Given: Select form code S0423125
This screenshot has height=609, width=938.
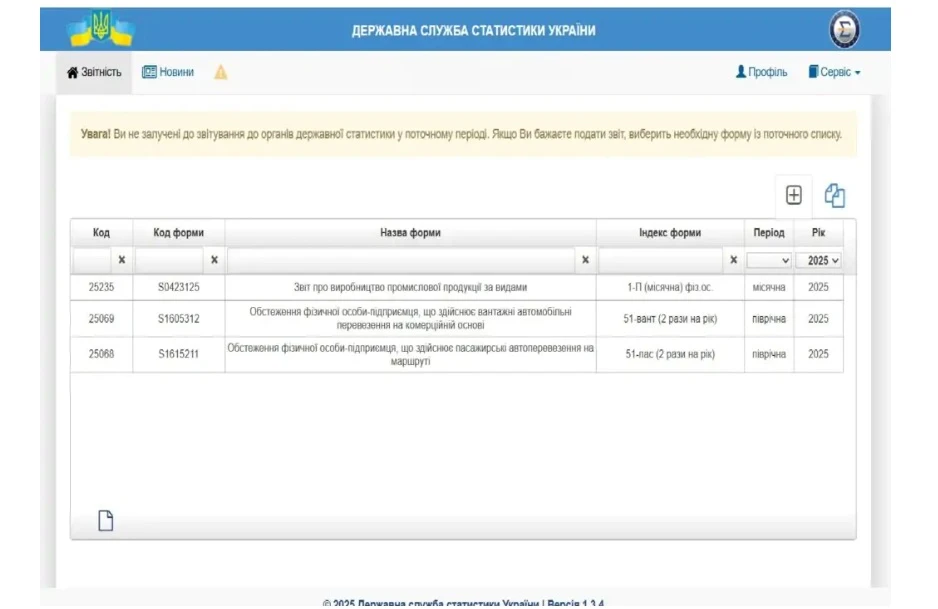Looking at the screenshot, I should [x=178, y=287].
